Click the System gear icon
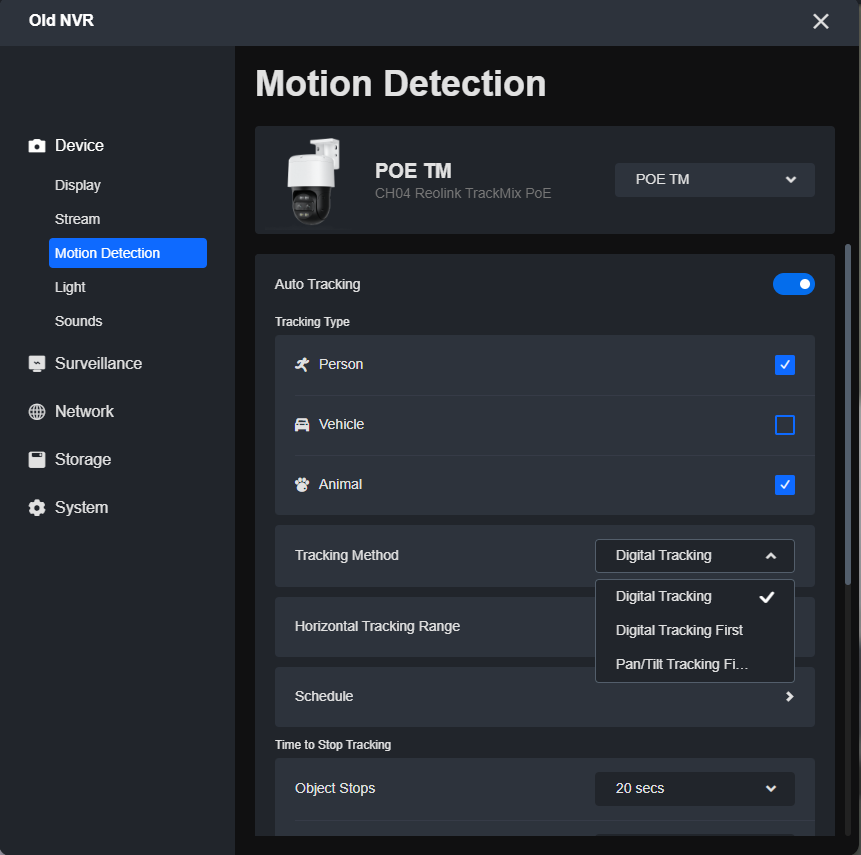Viewport: 861px width, 855px height. coord(37,507)
